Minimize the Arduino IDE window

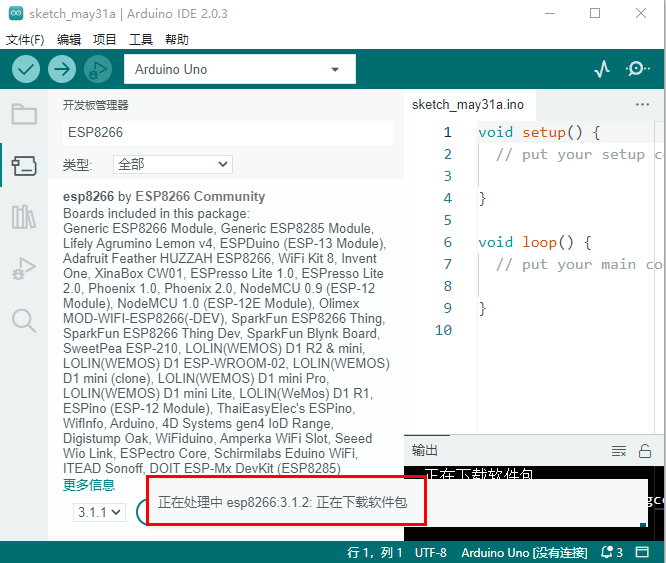tap(550, 13)
